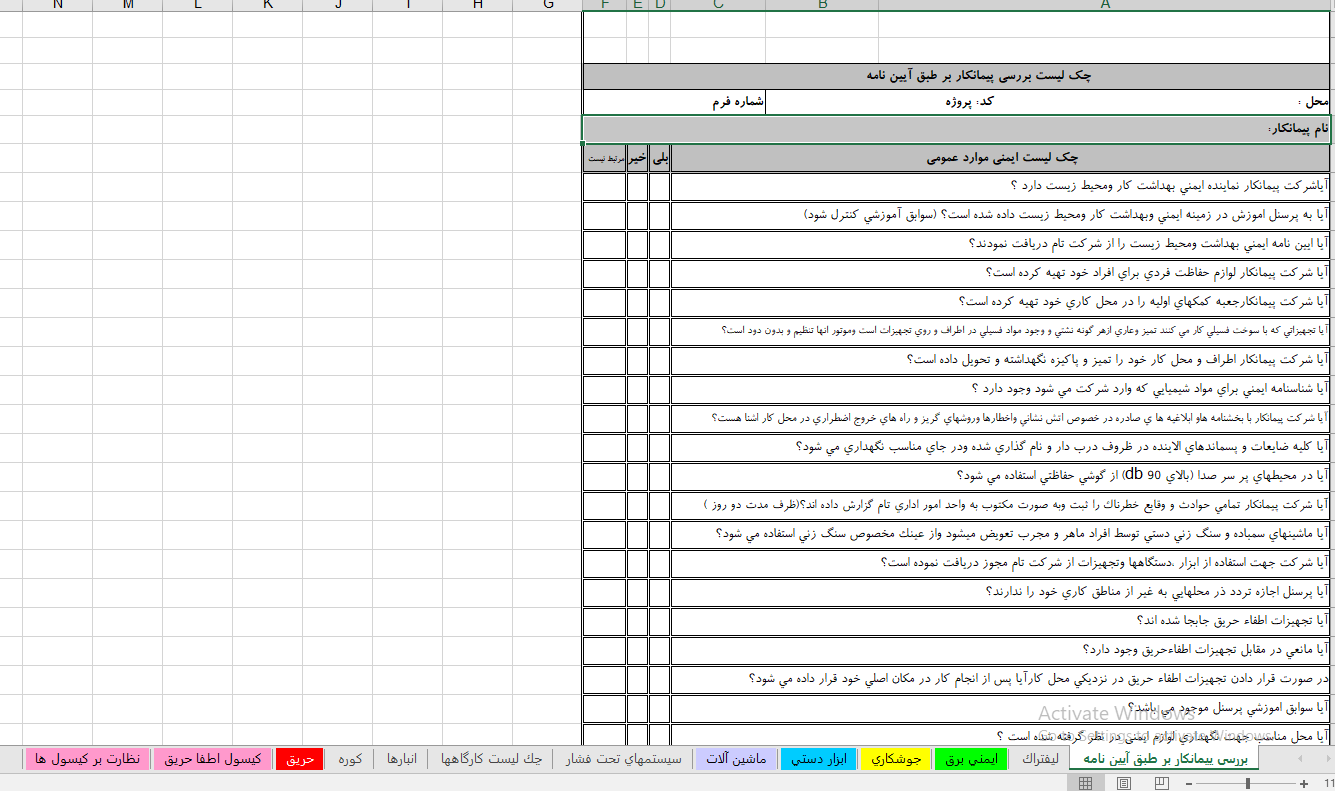
Task: Select the question about آيين نامه ايمني بهداشت
Action: click(x=1001, y=244)
